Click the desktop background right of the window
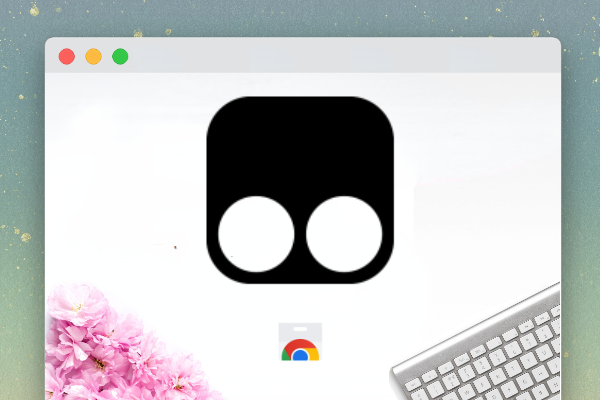 [580, 200]
